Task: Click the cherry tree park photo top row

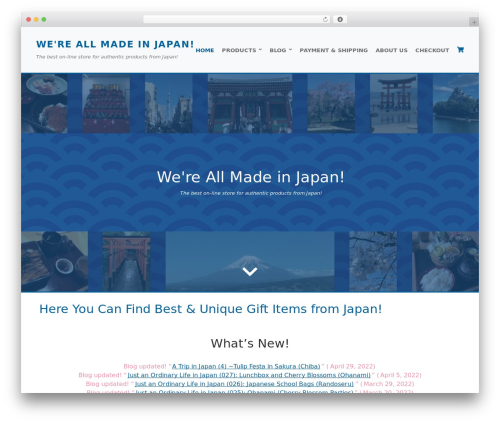Action: (331, 104)
